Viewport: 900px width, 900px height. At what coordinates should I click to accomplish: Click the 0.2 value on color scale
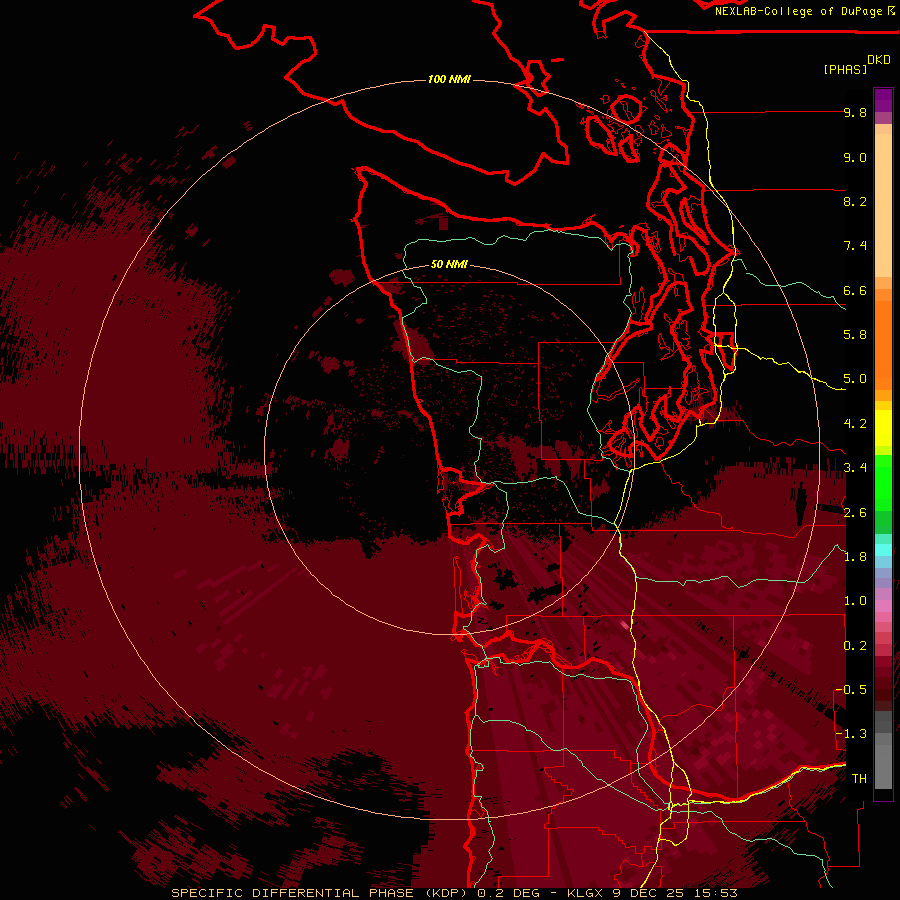[855, 645]
